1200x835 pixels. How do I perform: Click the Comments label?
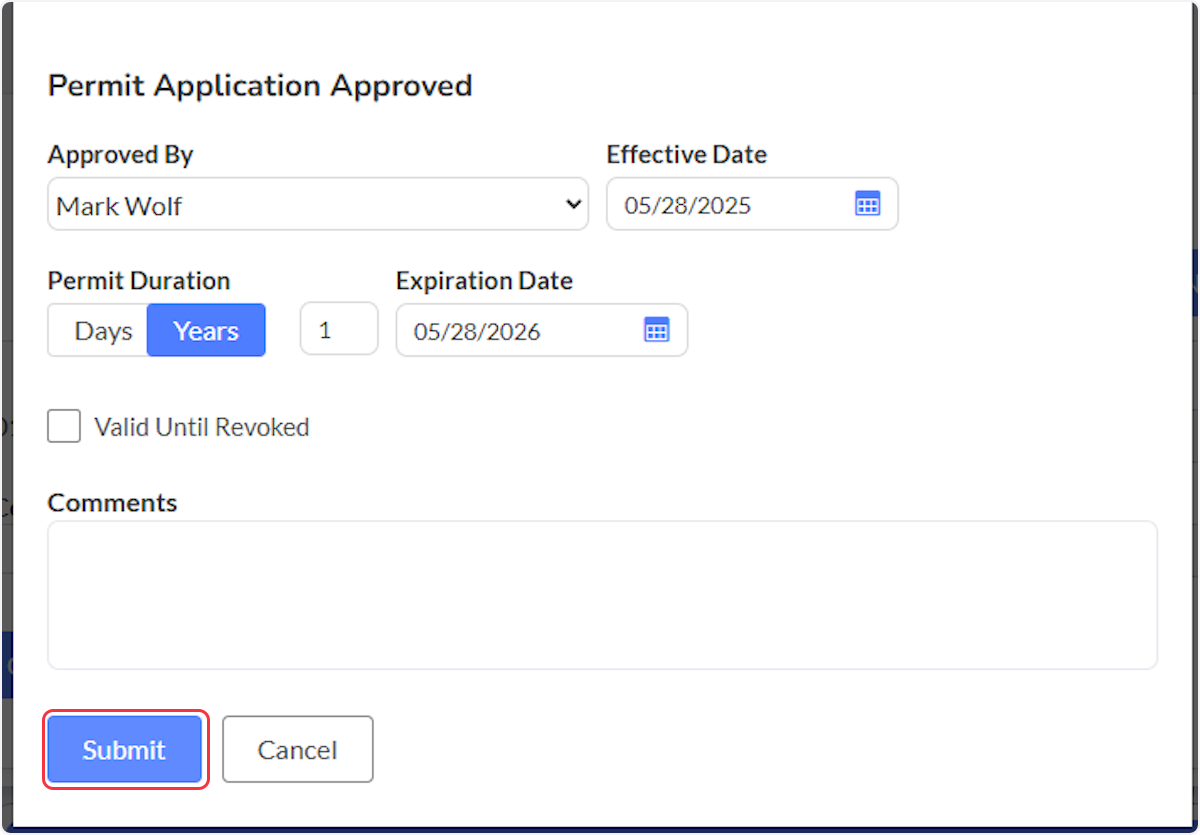point(112,502)
